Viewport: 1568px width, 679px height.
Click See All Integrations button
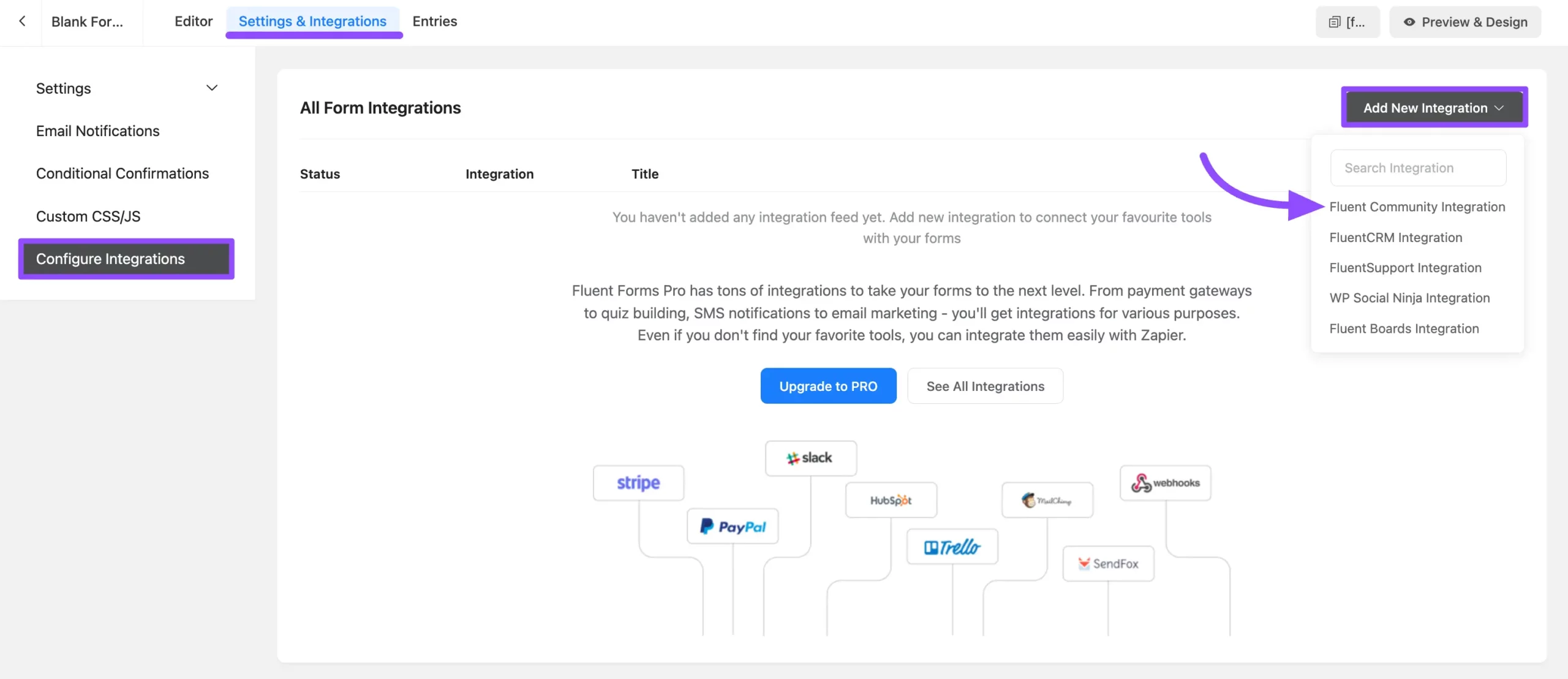(x=985, y=386)
